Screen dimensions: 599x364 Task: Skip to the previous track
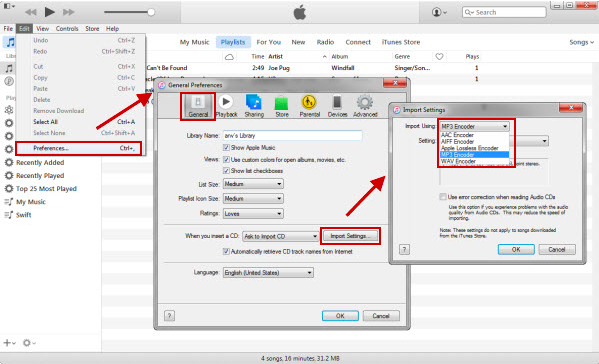(x=31, y=12)
